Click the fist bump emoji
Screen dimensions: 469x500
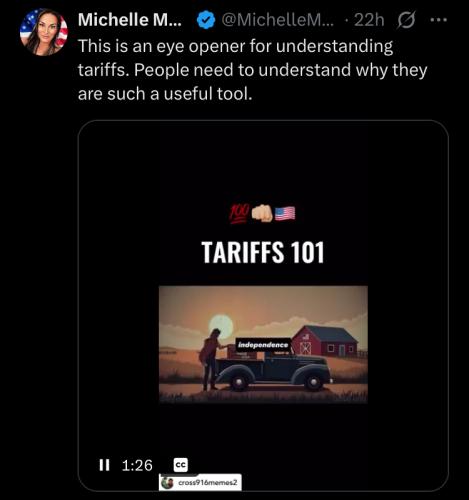262,214
